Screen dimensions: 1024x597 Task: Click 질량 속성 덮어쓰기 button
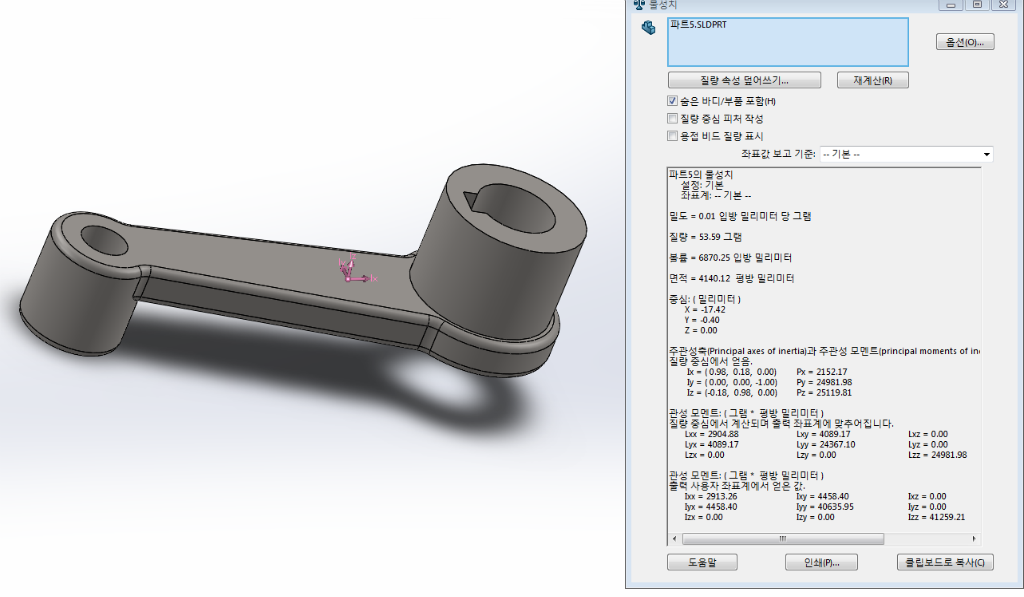744,79
